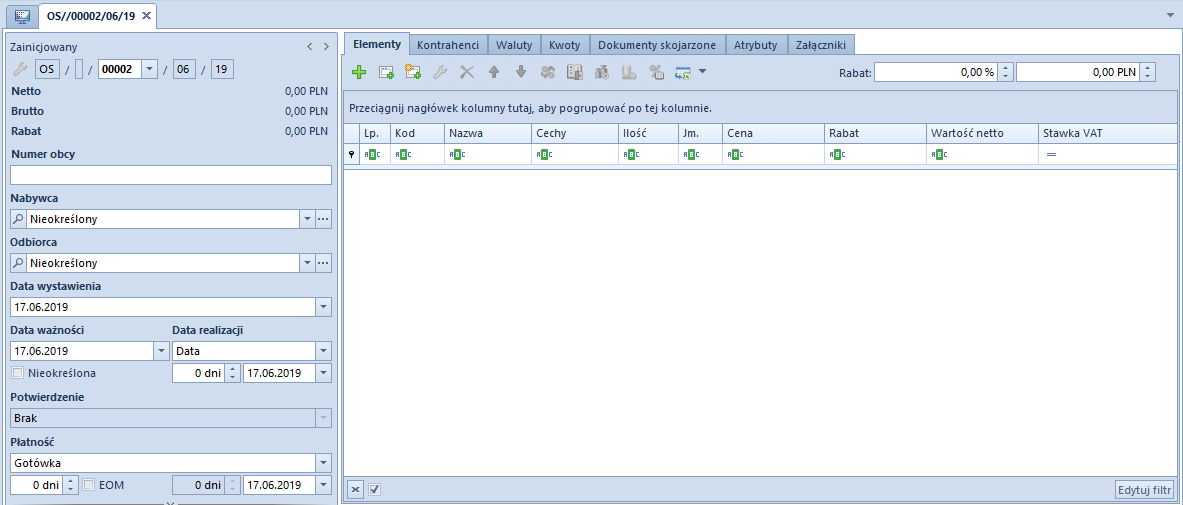1183x505 pixels.
Task: Adjust the Rabat percent stepper arrows
Action: (1006, 73)
